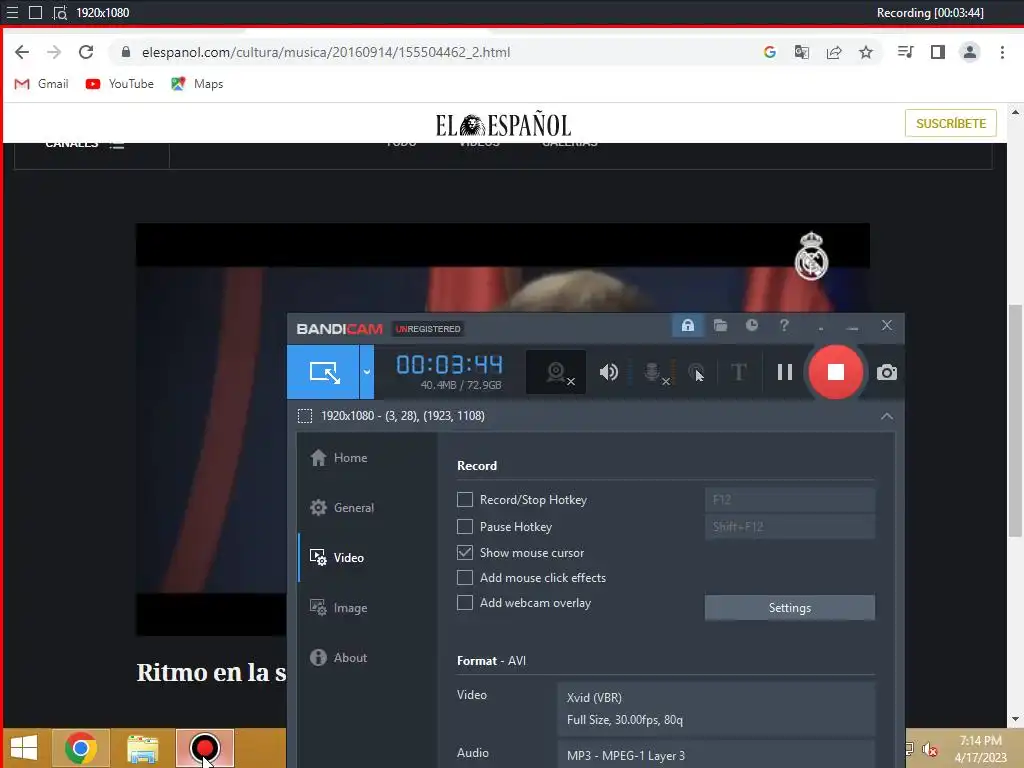The width and height of the screenshot is (1024, 768).
Task: Click the Bandicam screen recording mode button
Action: click(x=323, y=372)
